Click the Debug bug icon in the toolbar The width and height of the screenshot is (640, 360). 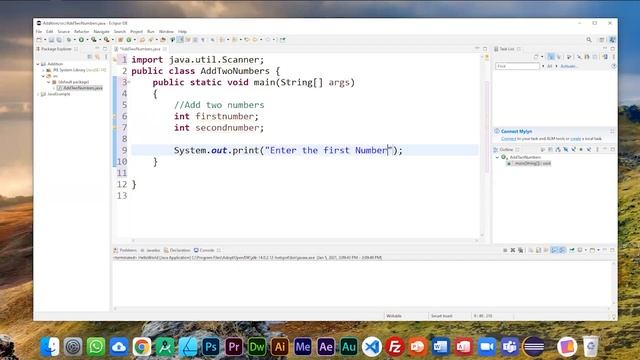click(x=69, y=40)
